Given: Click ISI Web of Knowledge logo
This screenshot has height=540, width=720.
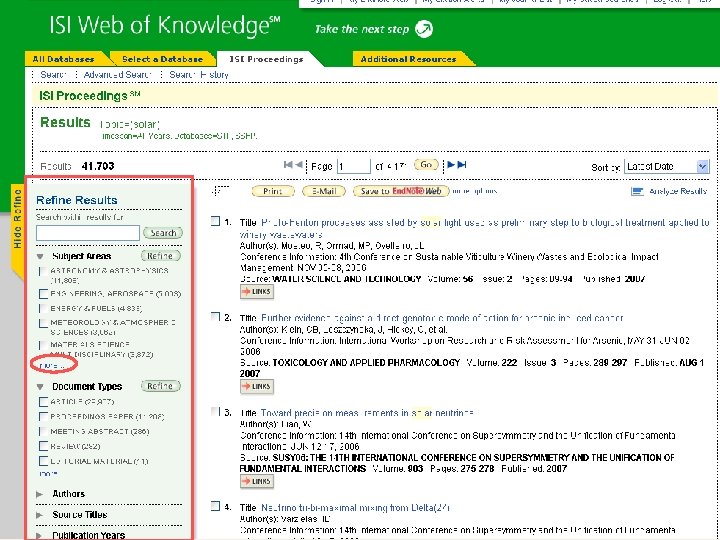Looking at the screenshot, I should click(164, 26).
